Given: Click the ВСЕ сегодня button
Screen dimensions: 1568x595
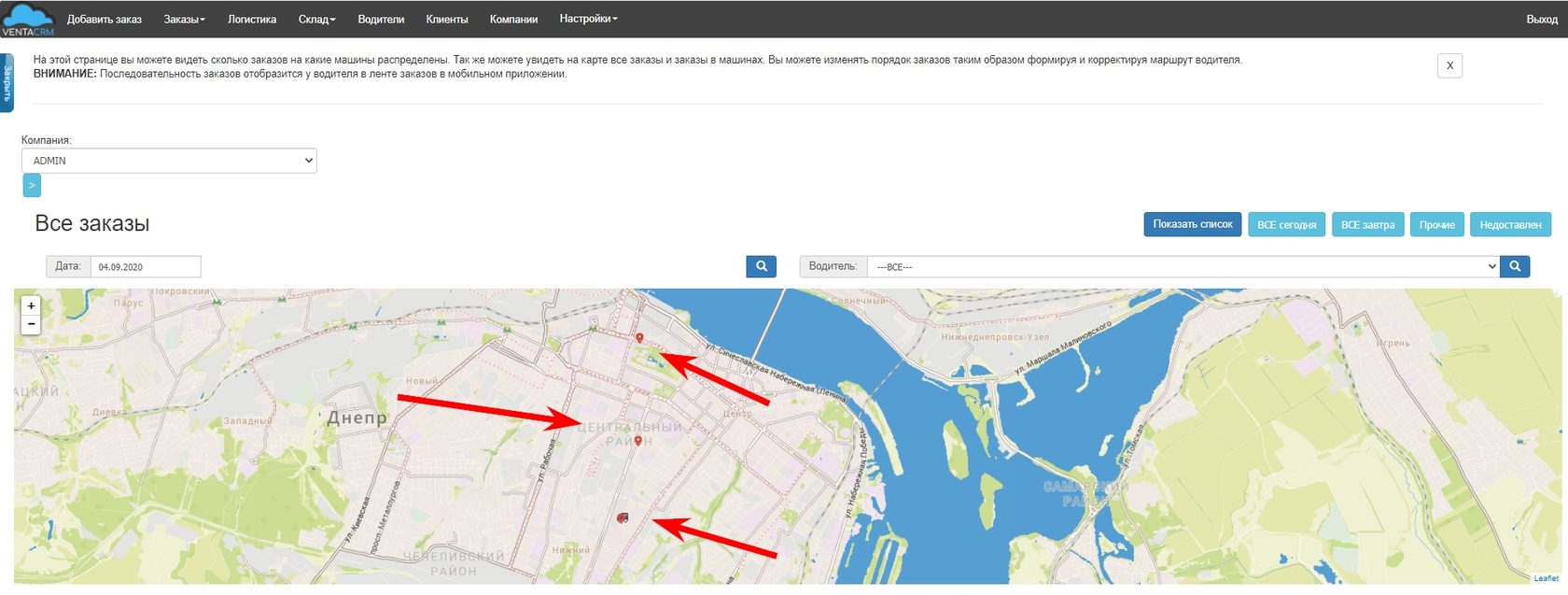Looking at the screenshot, I should click(1286, 224).
